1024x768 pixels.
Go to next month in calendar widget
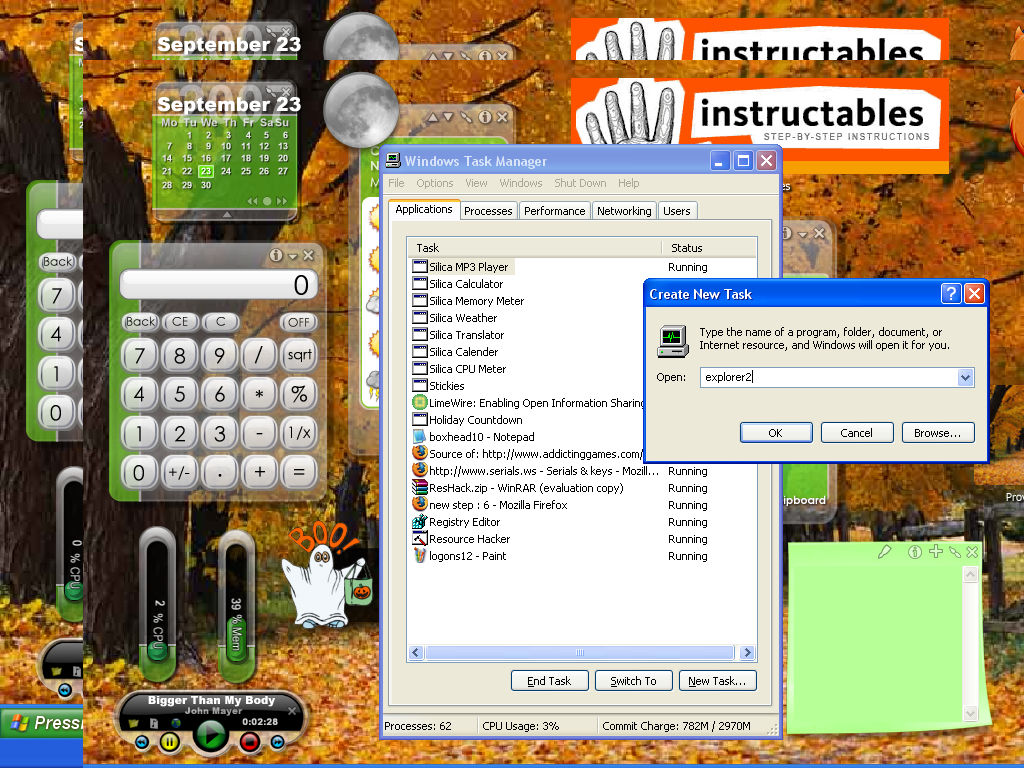[281, 201]
